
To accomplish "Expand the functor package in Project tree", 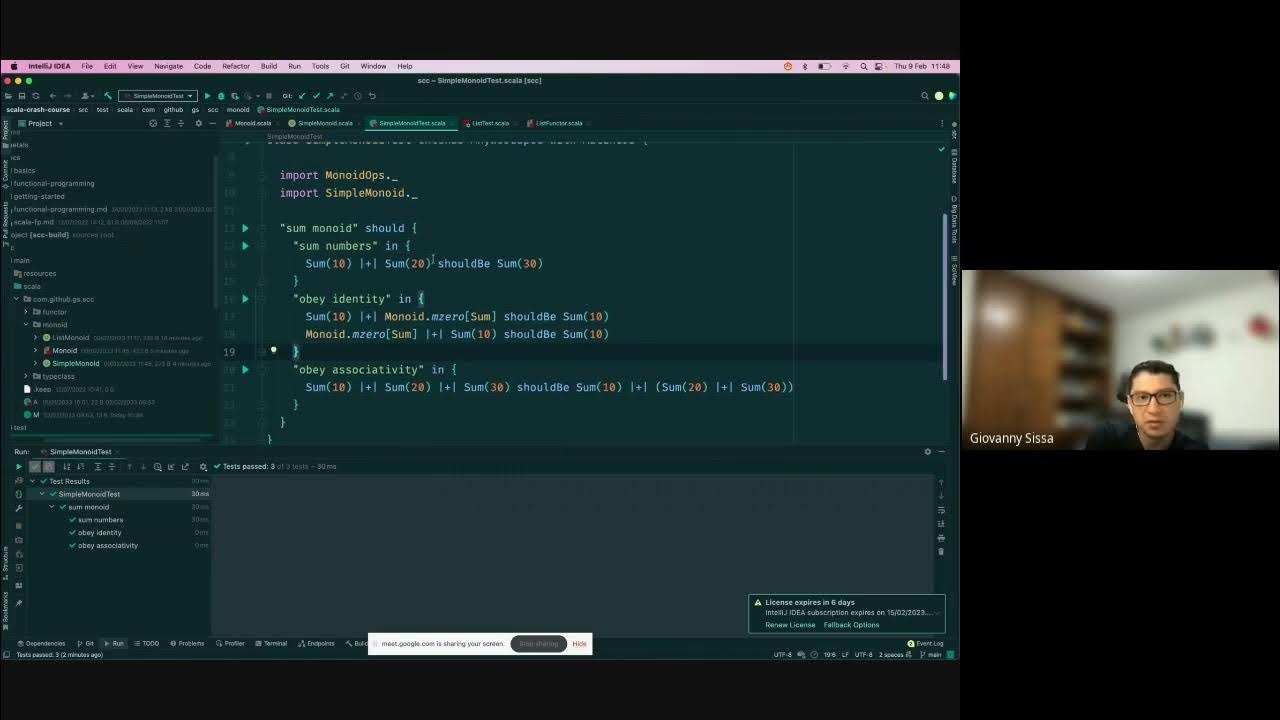I will pyautogui.click(x=26, y=311).
